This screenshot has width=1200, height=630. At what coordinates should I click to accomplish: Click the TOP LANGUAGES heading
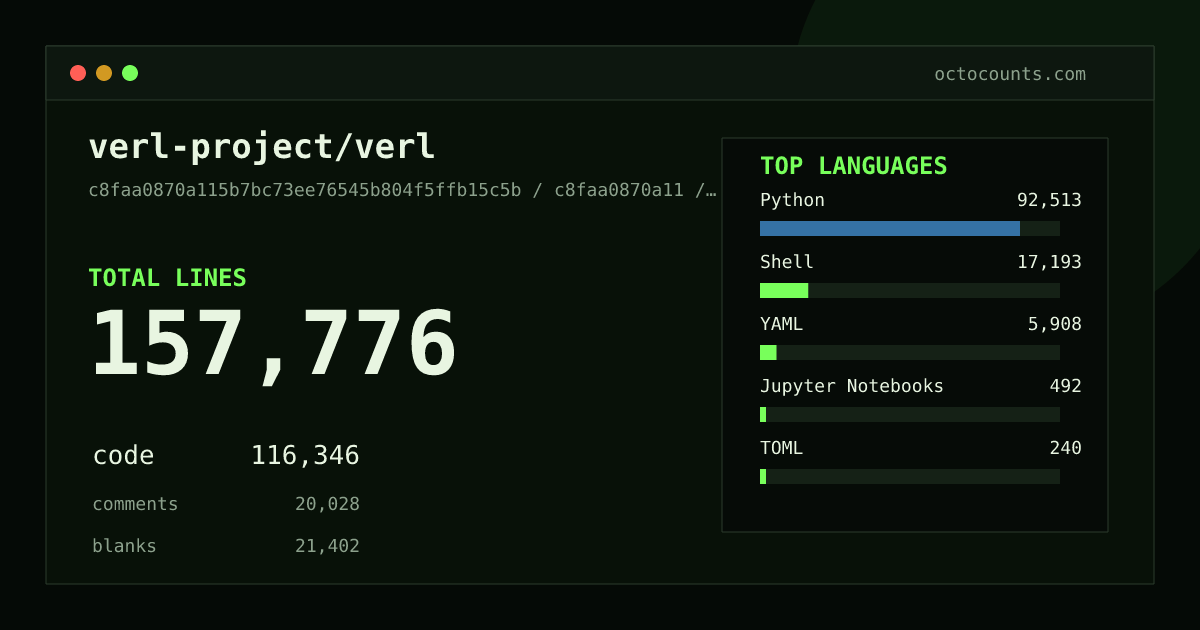(853, 166)
